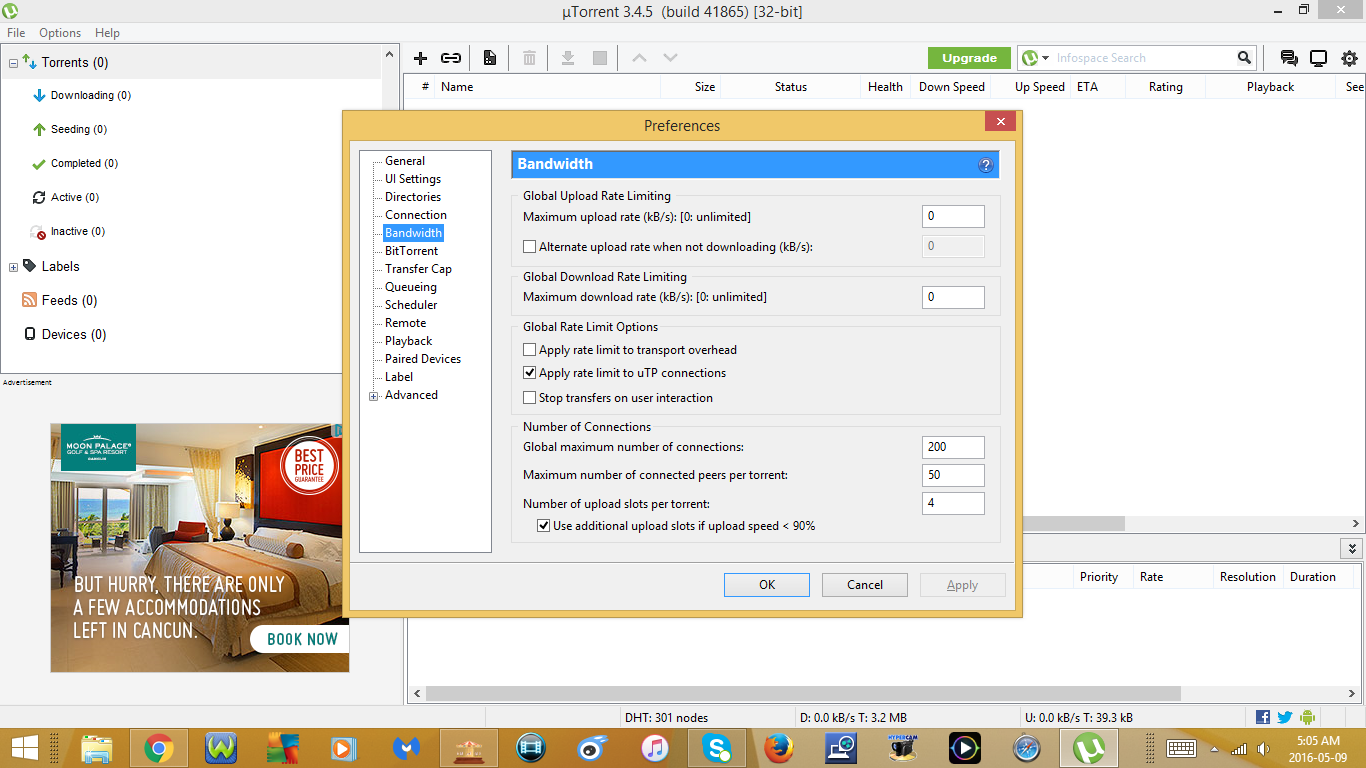Open Chrome from the taskbar
The width and height of the screenshot is (1366, 768).
tap(158, 748)
